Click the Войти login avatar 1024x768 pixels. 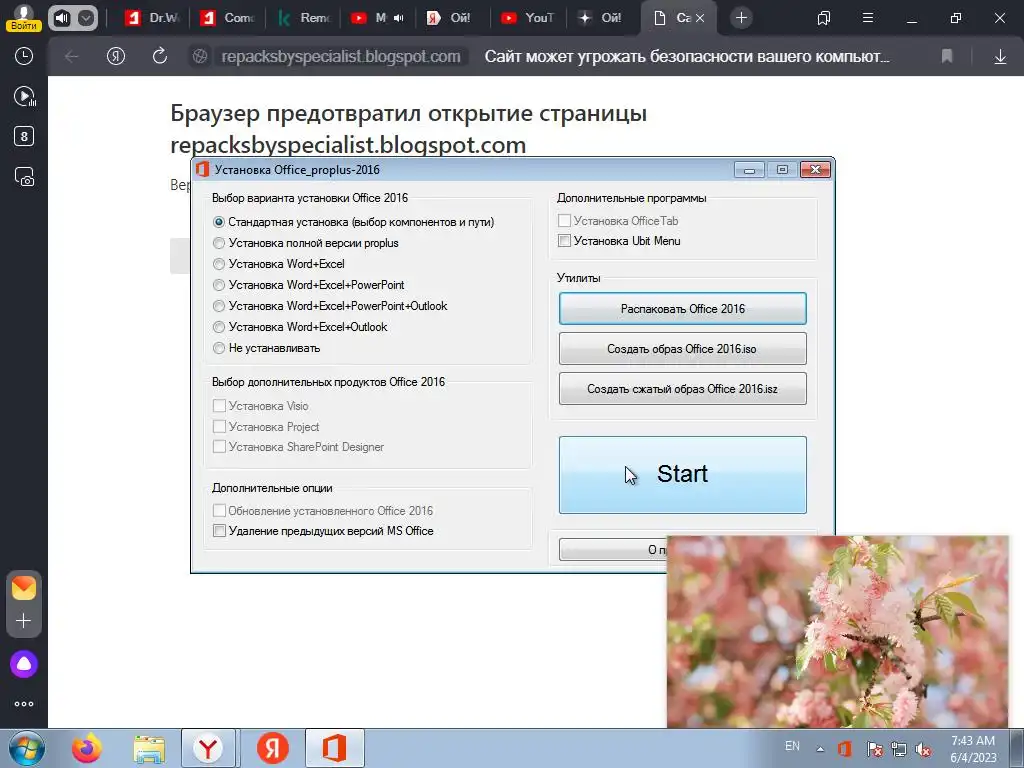coord(24,17)
